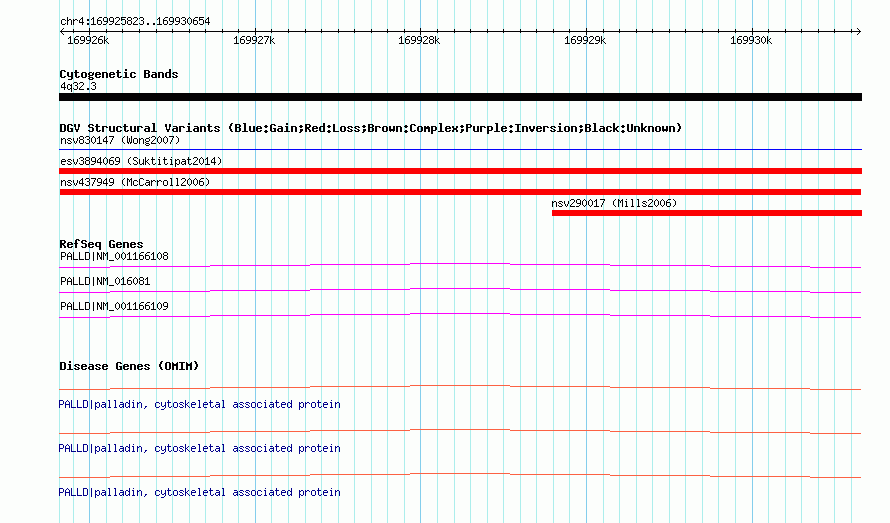Click the magenta NM_001166109 gene line
890x523 pixels.
pos(460,315)
